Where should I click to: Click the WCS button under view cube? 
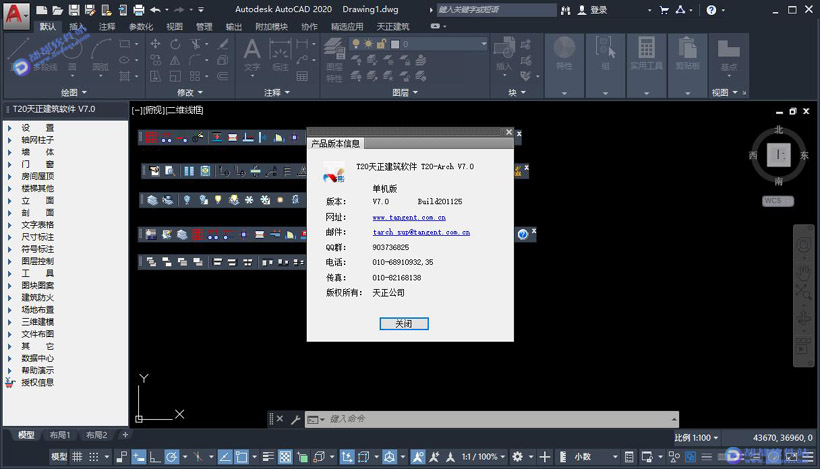pos(778,201)
